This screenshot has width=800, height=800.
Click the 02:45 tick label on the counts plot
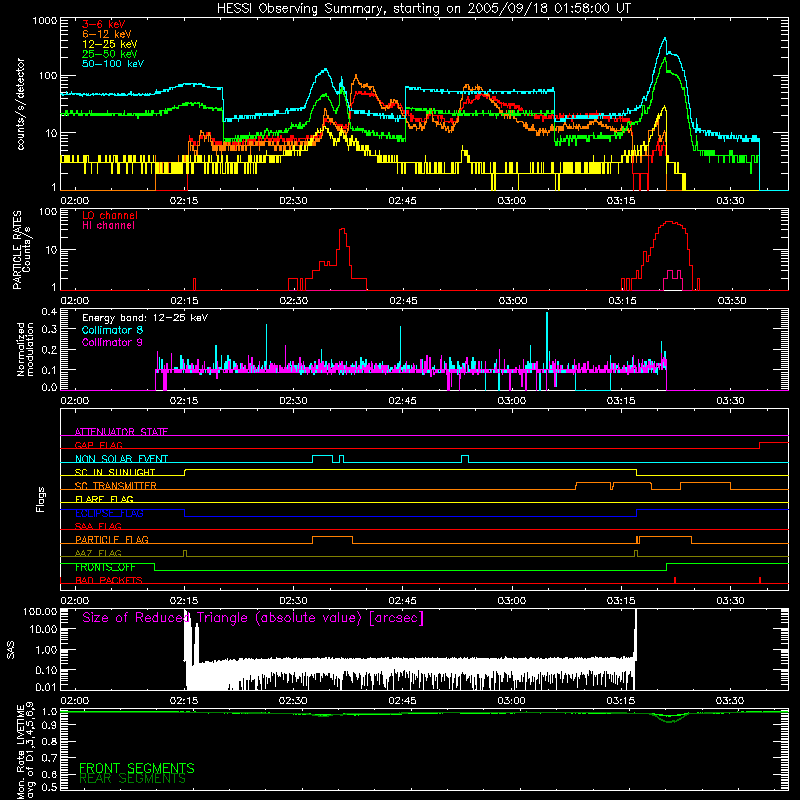click(x=402, y=201)
